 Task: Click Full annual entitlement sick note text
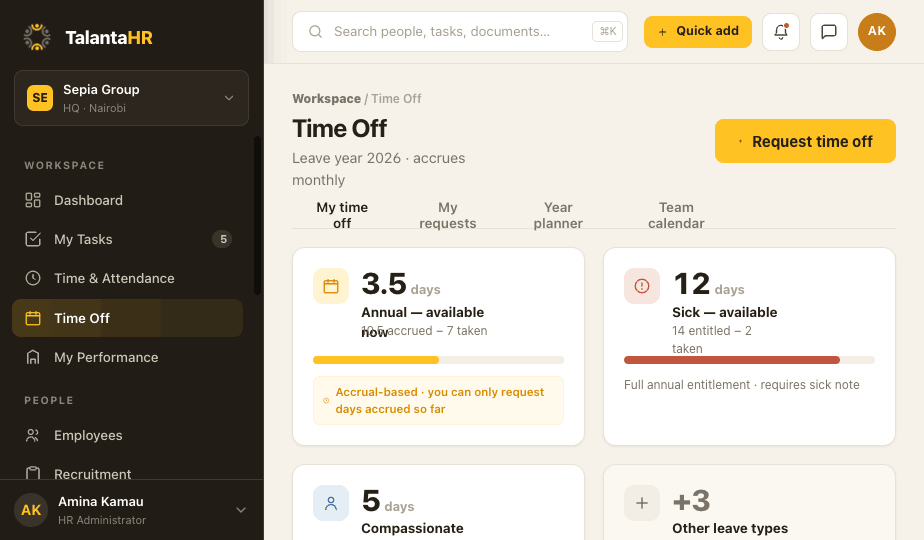(x=741, y=385)
